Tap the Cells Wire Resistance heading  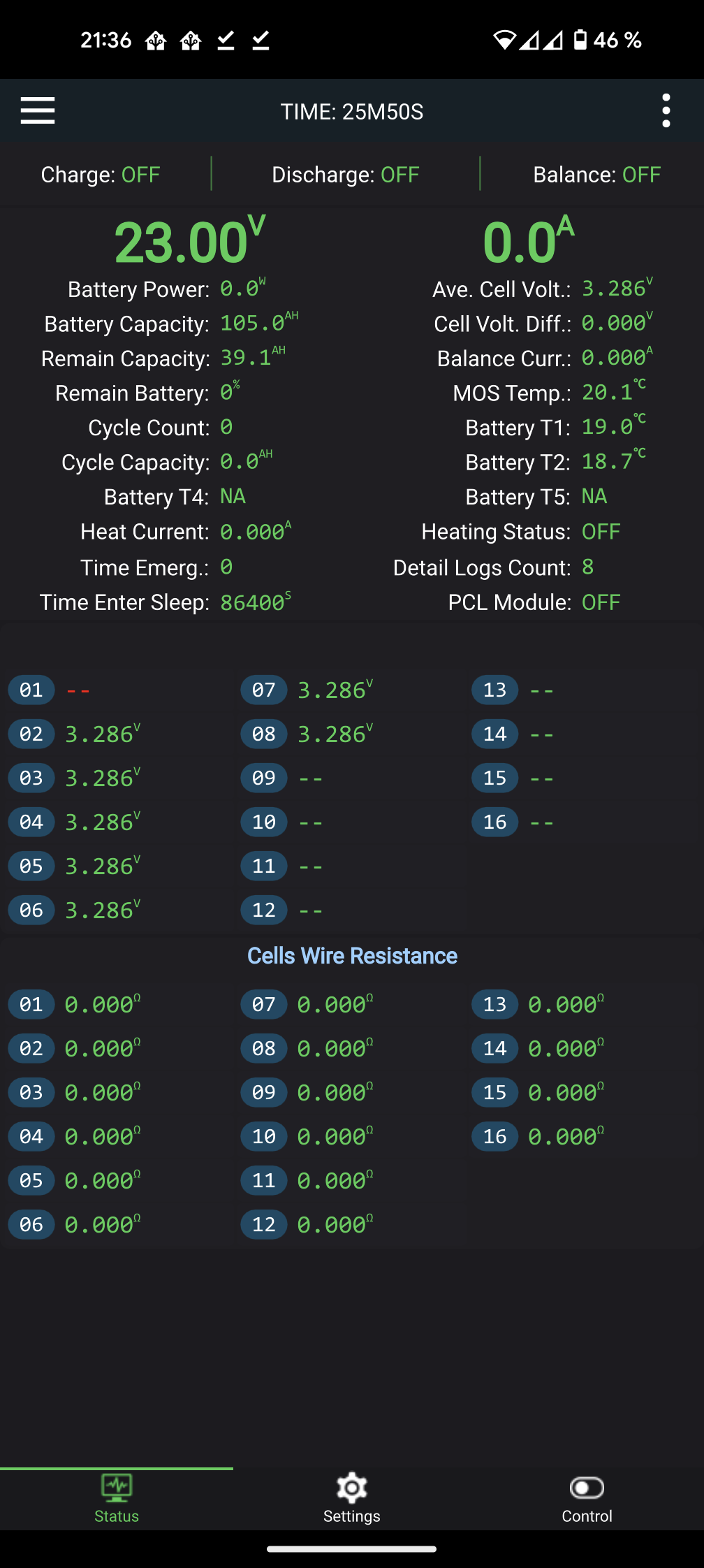(352, 956)
